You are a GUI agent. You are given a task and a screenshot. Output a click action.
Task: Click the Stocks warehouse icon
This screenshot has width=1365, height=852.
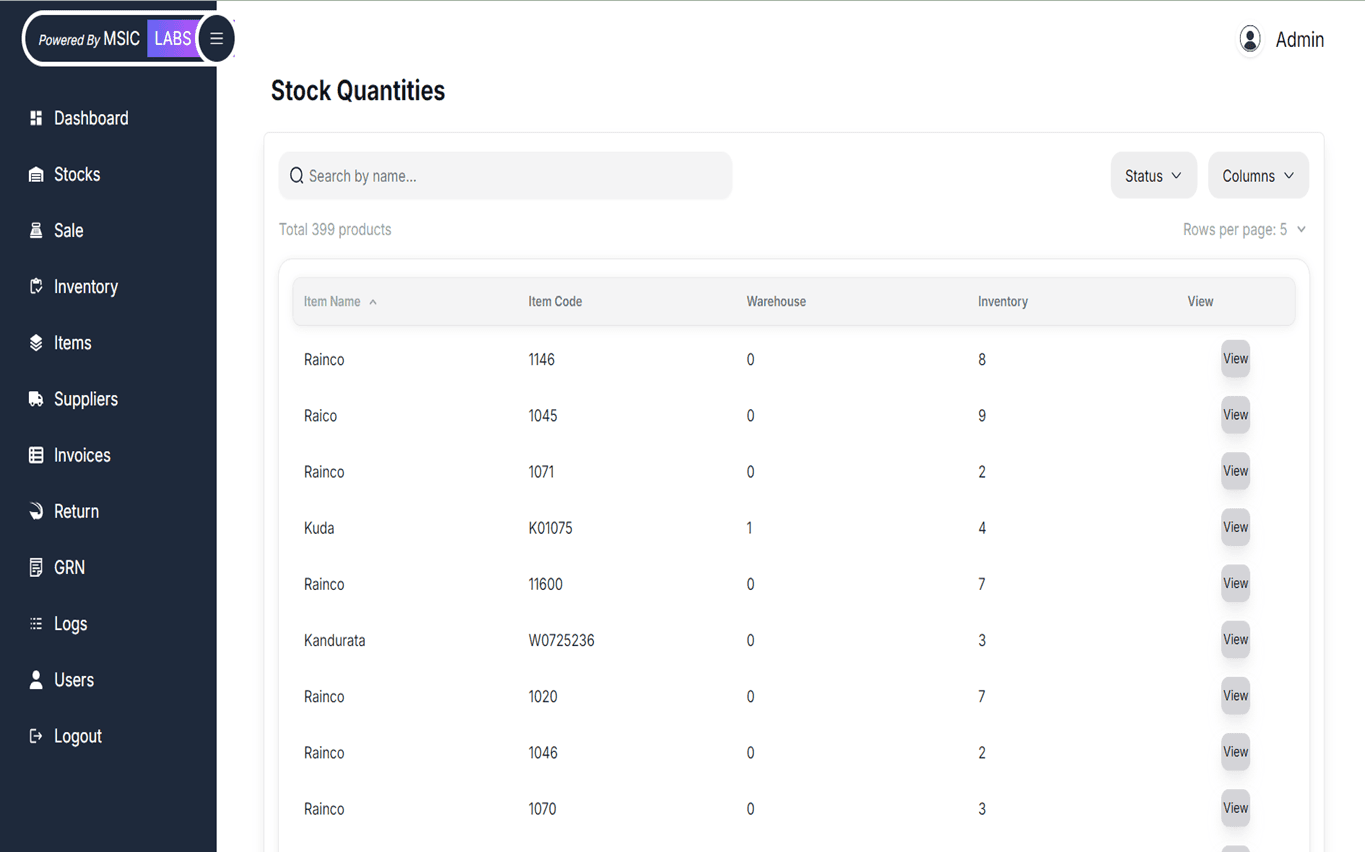[x=36, y=175]
